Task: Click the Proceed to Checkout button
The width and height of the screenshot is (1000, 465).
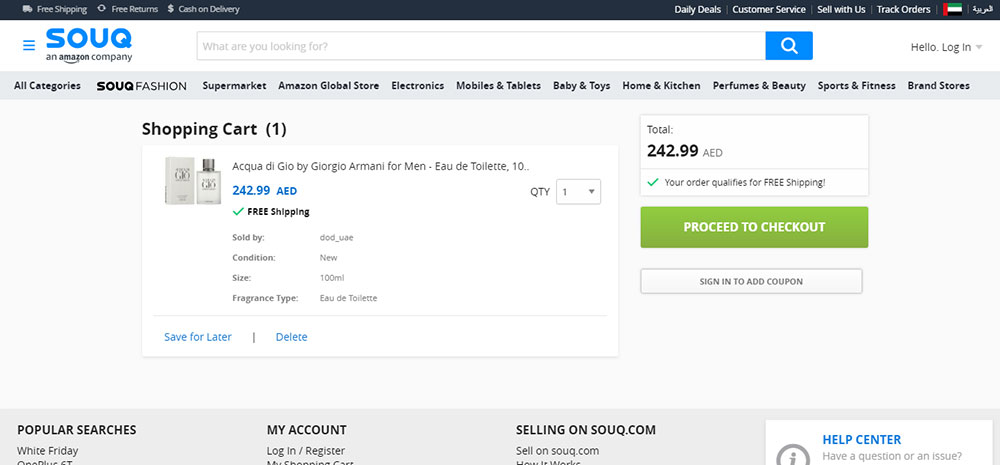Action: pyautogui.click(x=754, y=227)
